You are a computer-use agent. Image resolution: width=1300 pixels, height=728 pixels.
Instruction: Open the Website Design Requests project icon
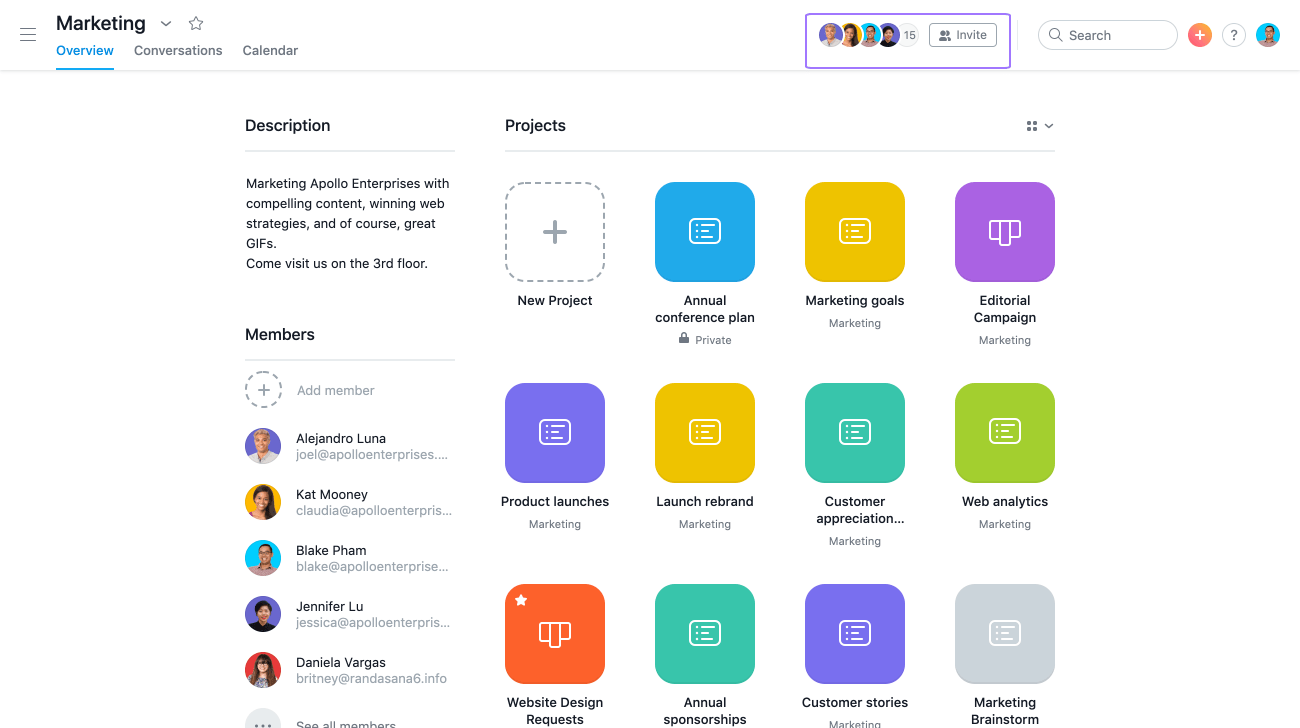tap(555, 633)
